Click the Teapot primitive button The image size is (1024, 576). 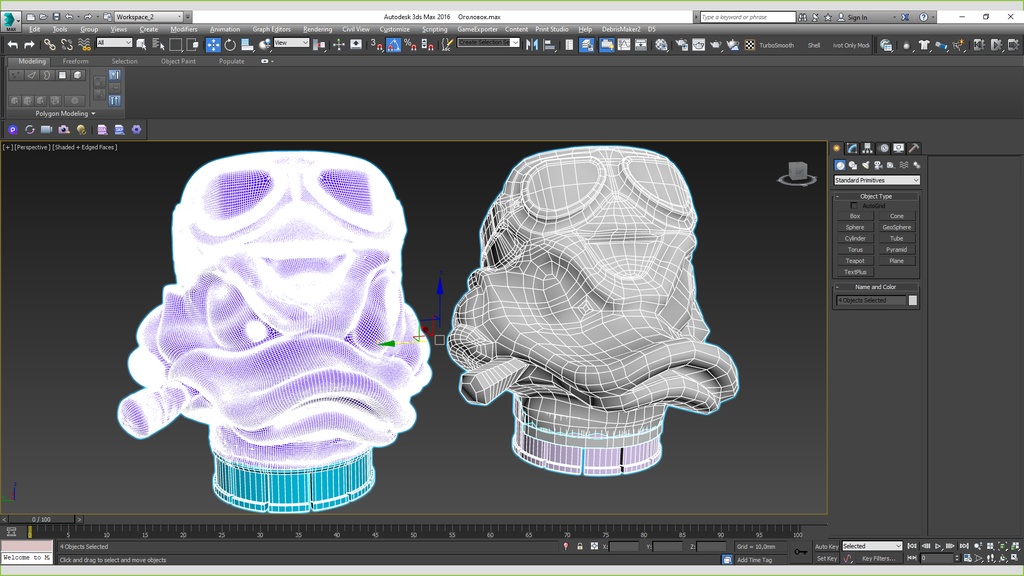point(855,261)
